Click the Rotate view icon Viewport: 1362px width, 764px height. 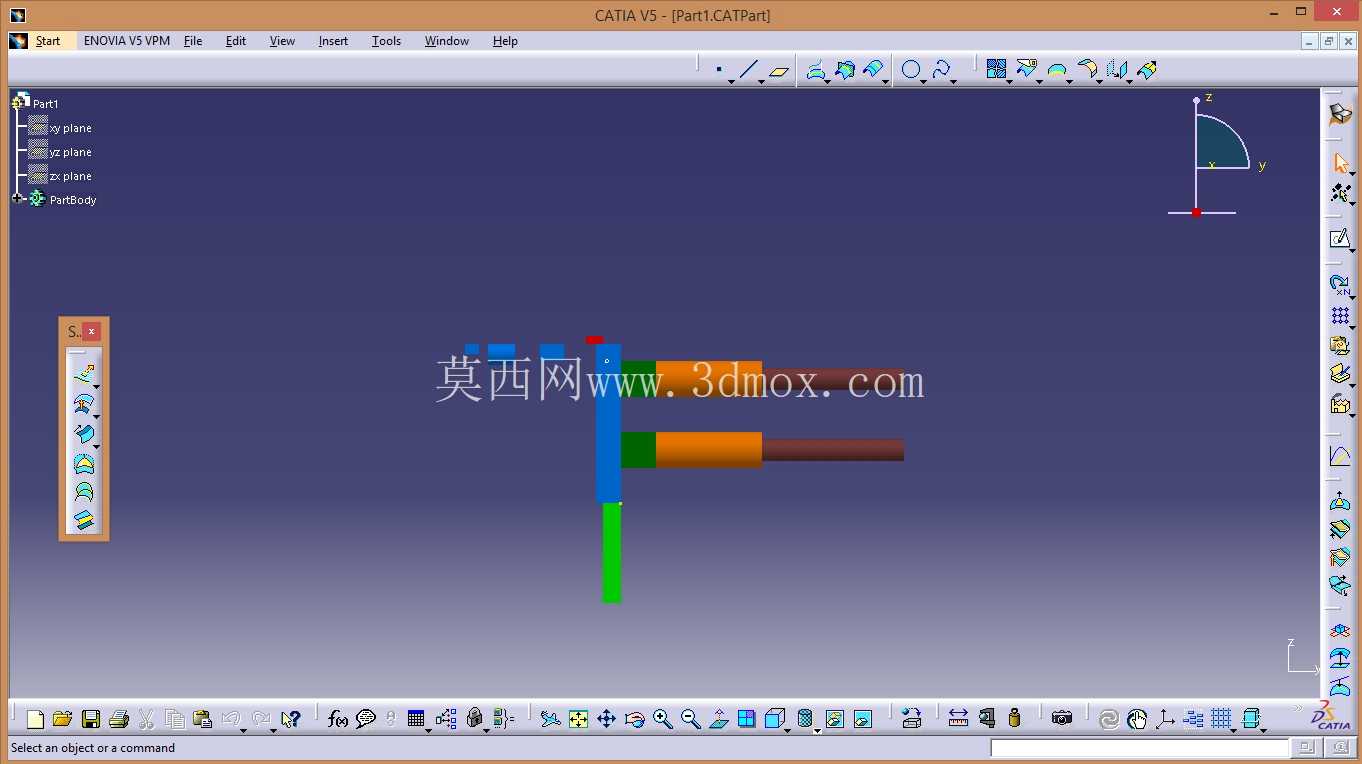634,718
